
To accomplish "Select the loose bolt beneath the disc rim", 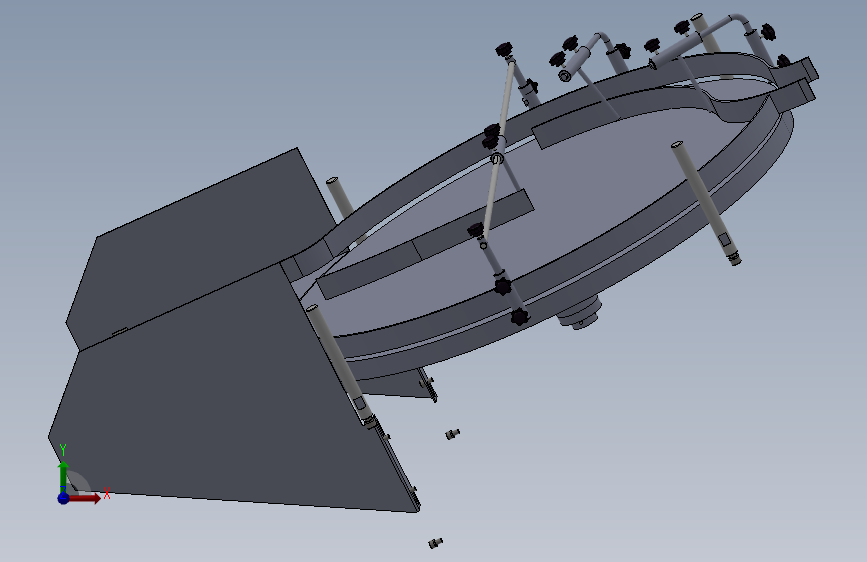I will (x=453, y=434).
